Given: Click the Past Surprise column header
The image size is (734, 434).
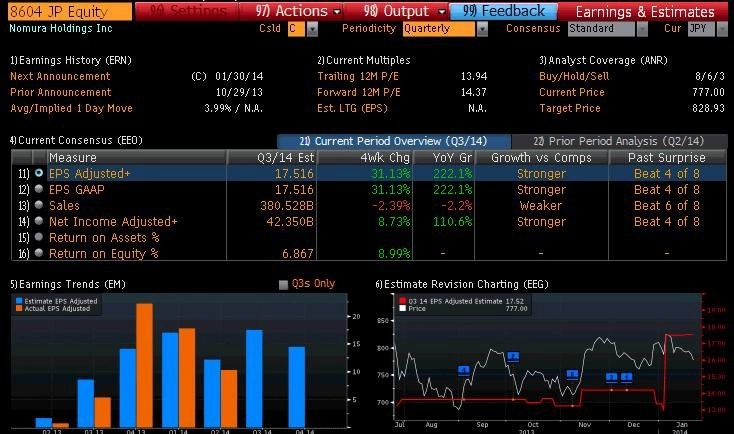Looking at the screenshot, I should click(x=667, y=157).
